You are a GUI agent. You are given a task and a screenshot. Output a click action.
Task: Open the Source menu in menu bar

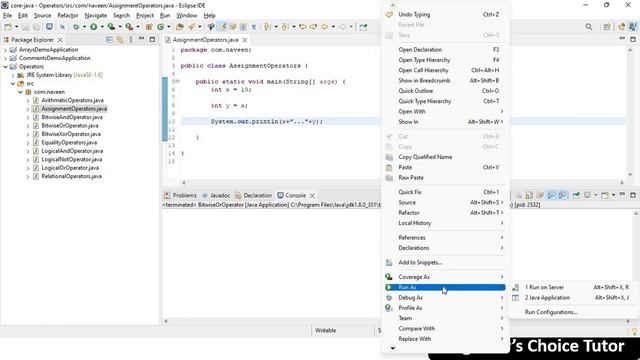42,16
